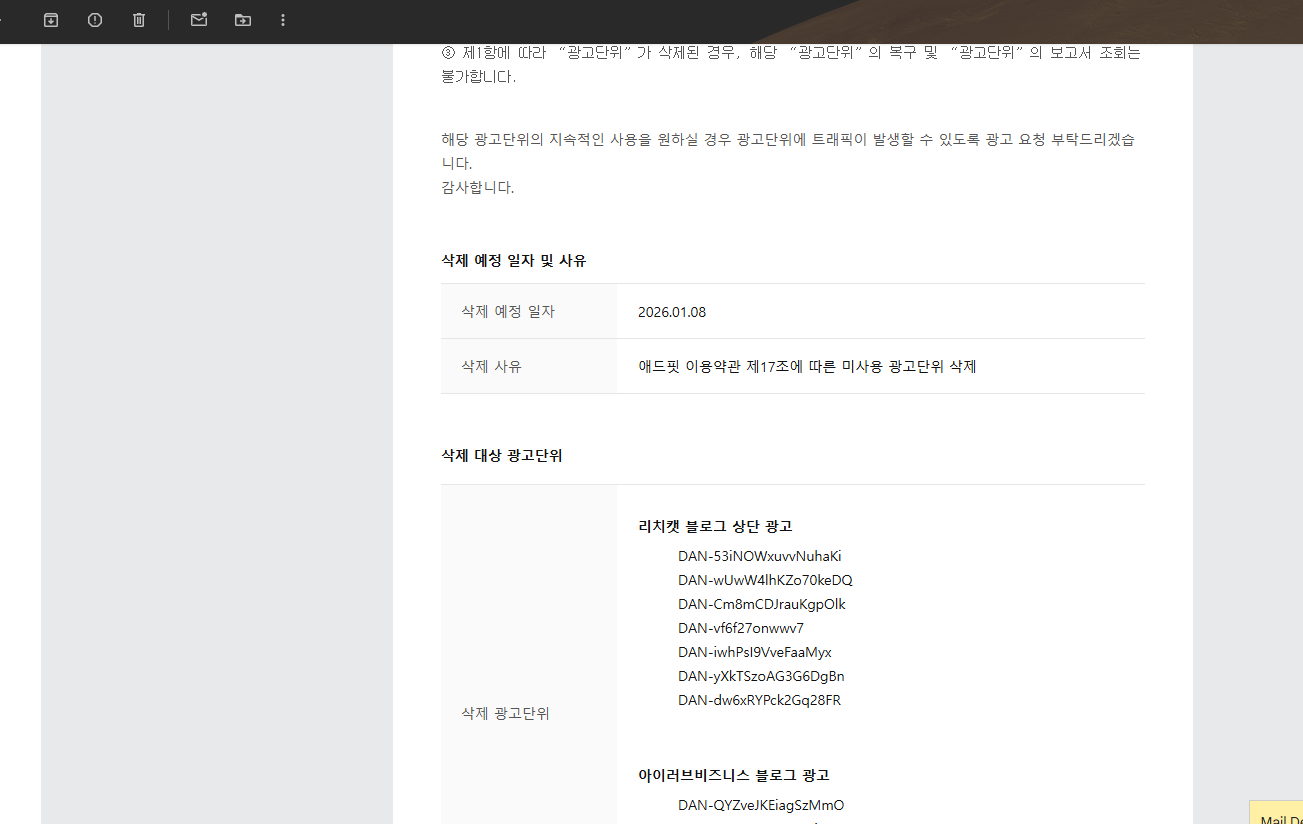Report spam using the exclamation icon
This screenshot has width=1303, height=824.
click(x=95, y=20)
